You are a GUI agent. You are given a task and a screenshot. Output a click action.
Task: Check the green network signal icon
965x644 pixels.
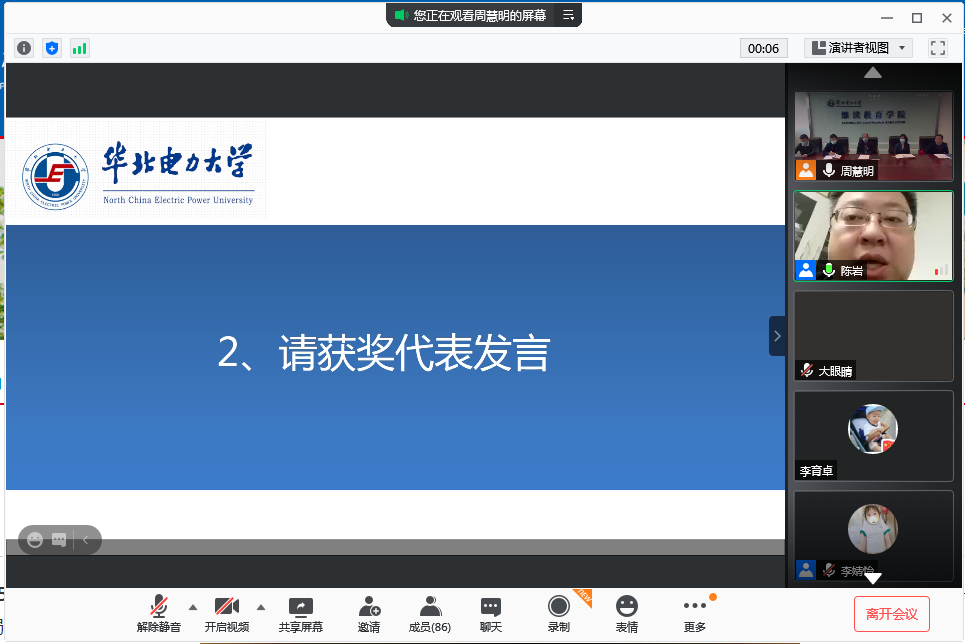pyautogui.click(x=79, y=48)
